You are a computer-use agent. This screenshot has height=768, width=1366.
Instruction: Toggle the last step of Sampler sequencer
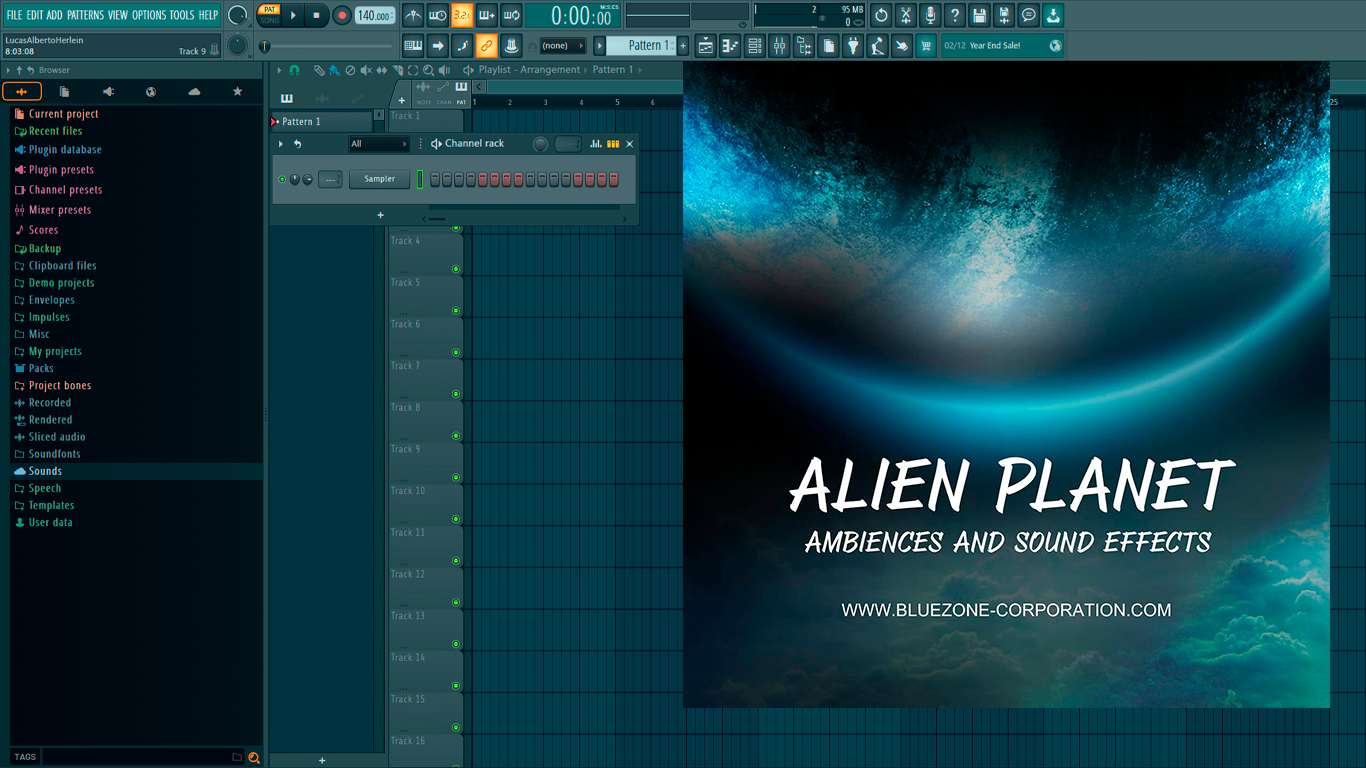(614, 179)
